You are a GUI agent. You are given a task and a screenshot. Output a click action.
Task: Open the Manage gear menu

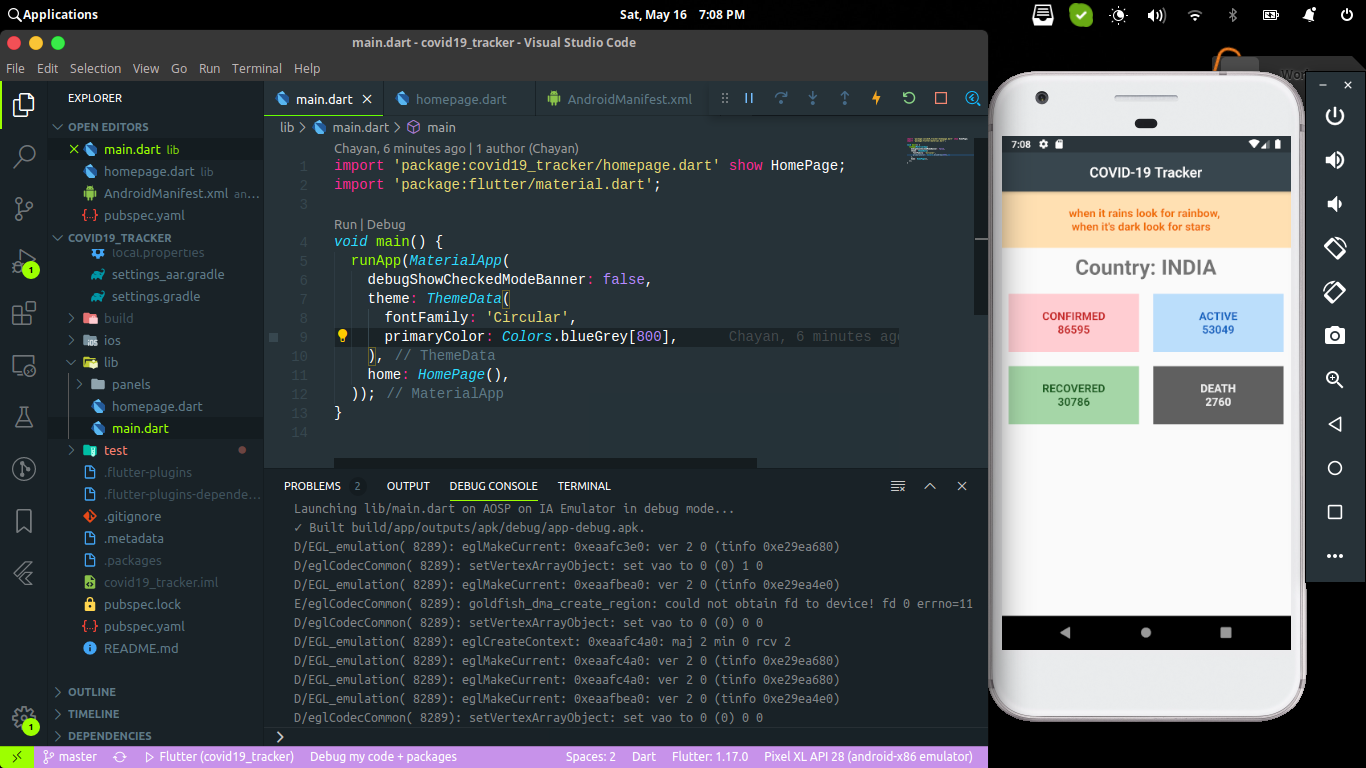(x=24, y=719)
